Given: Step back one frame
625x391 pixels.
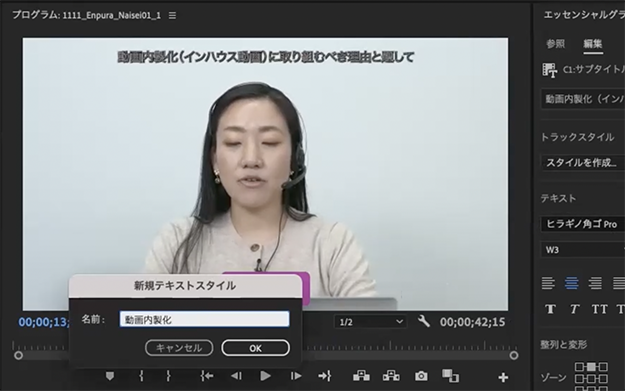Looking at the screenshot, I should (x=236, y=376).
